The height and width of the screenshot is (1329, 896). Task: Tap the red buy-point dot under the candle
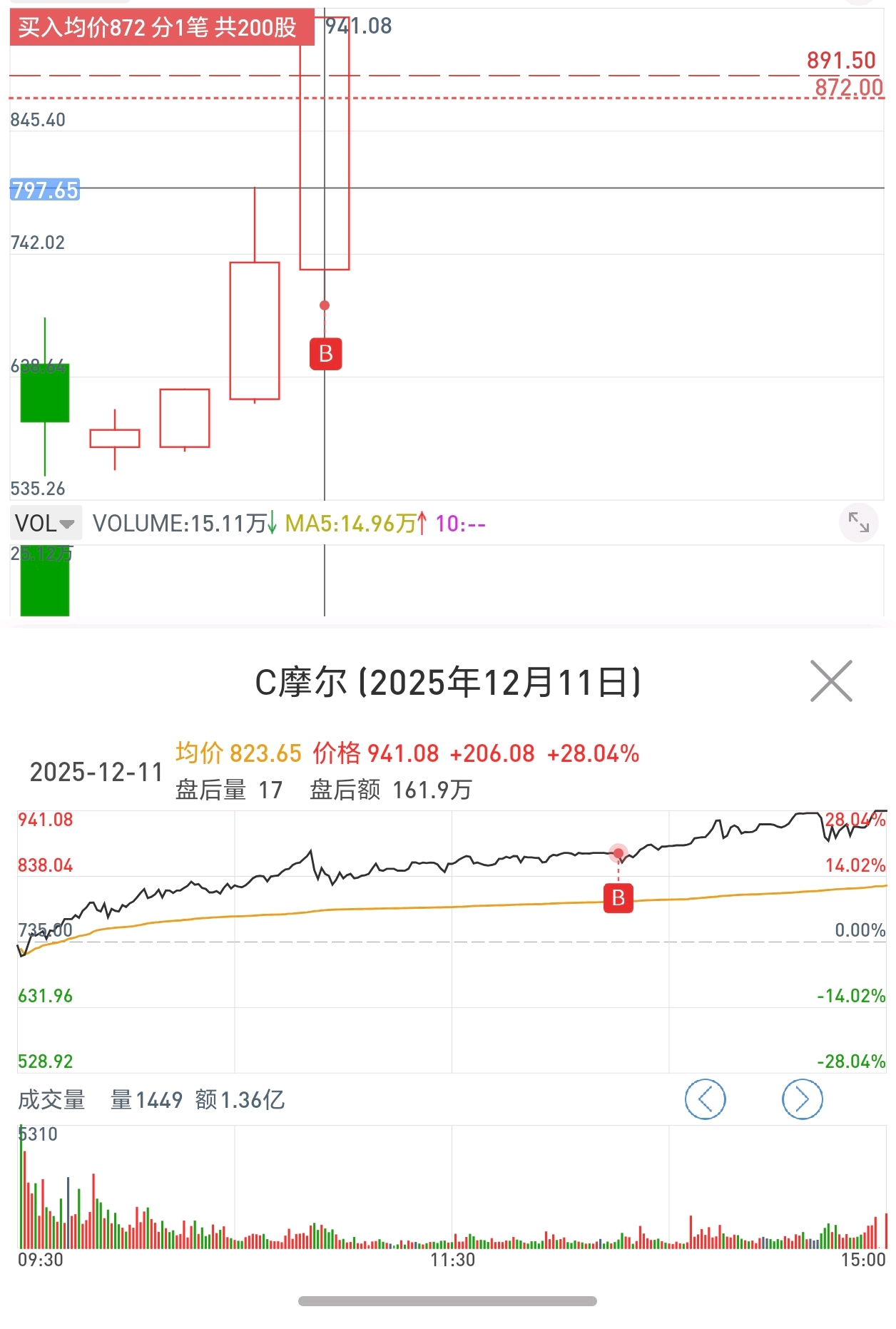tap(325, 305)
